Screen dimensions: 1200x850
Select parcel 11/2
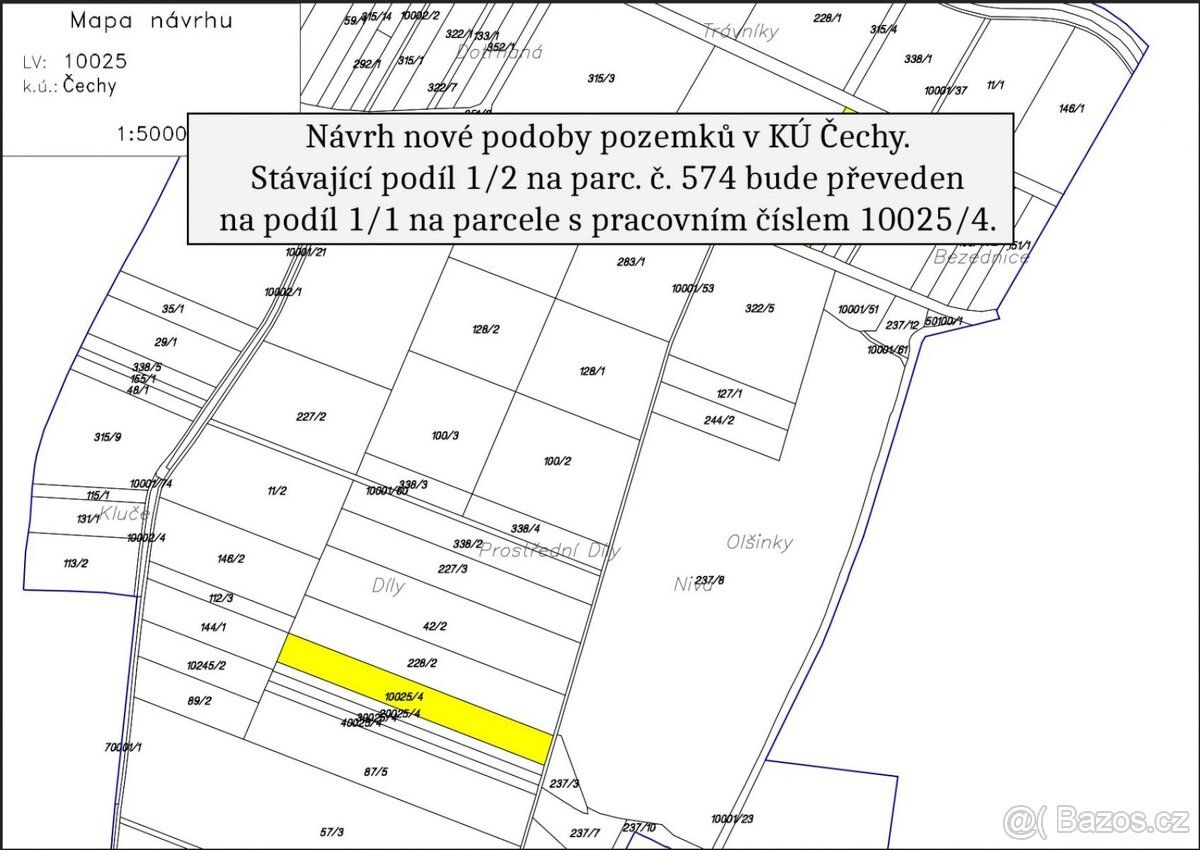click(x=276, y=491)
